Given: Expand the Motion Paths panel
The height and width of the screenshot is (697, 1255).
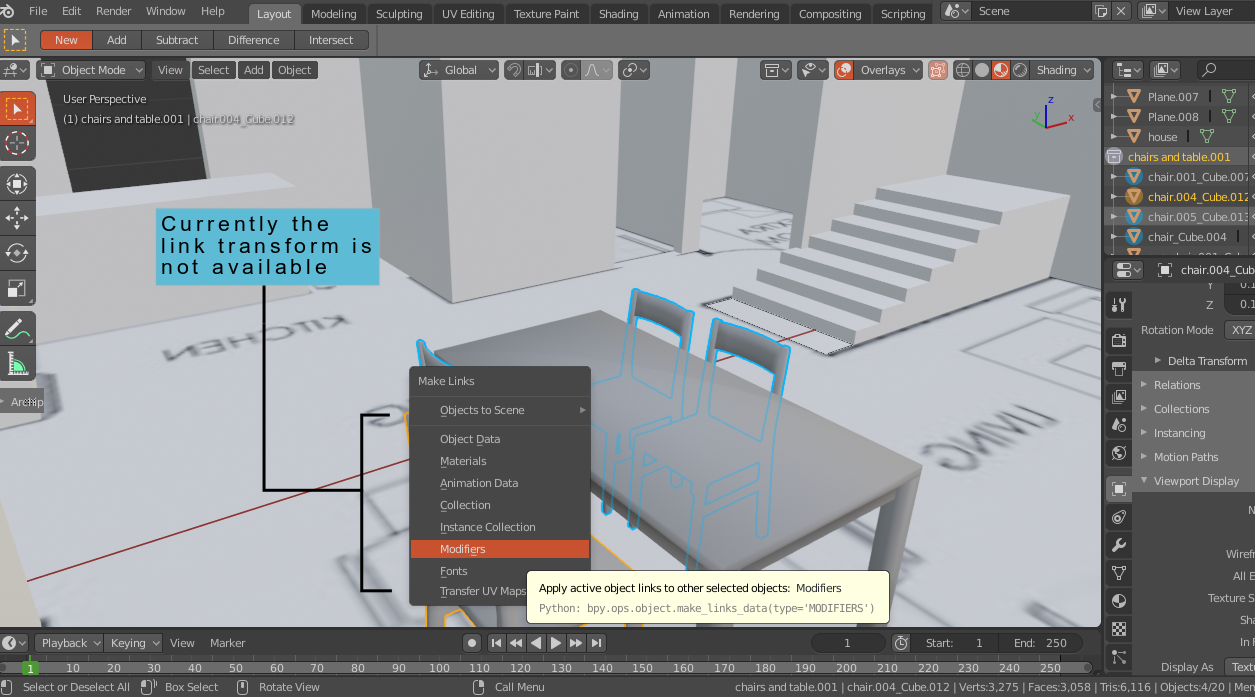Looking at the screenshot, I should click(1194, 457).
